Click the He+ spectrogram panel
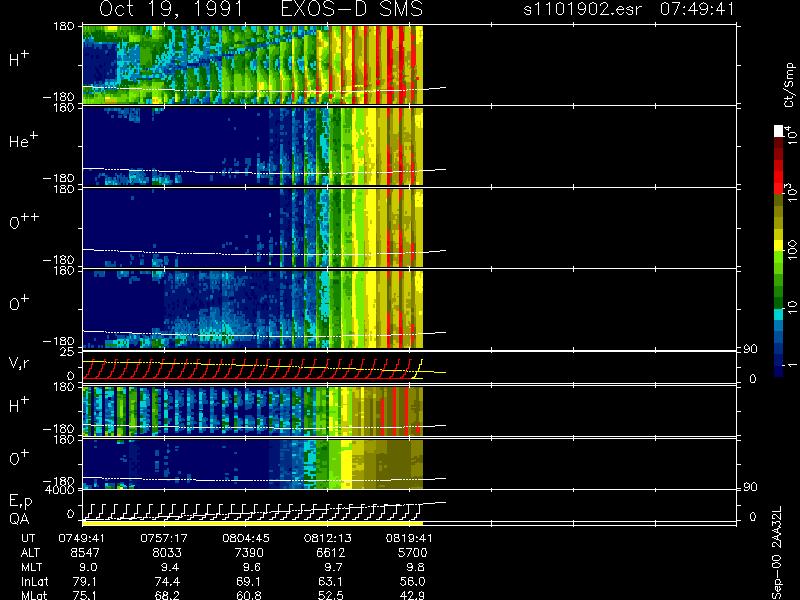Viewport: 800px width, 600px height. pos(253,146)
